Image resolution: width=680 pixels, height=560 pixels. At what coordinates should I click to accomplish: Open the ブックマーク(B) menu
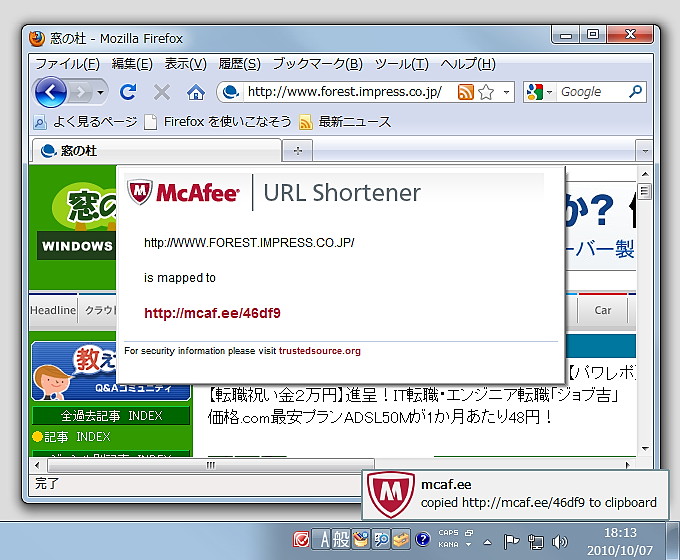(317, 64)
